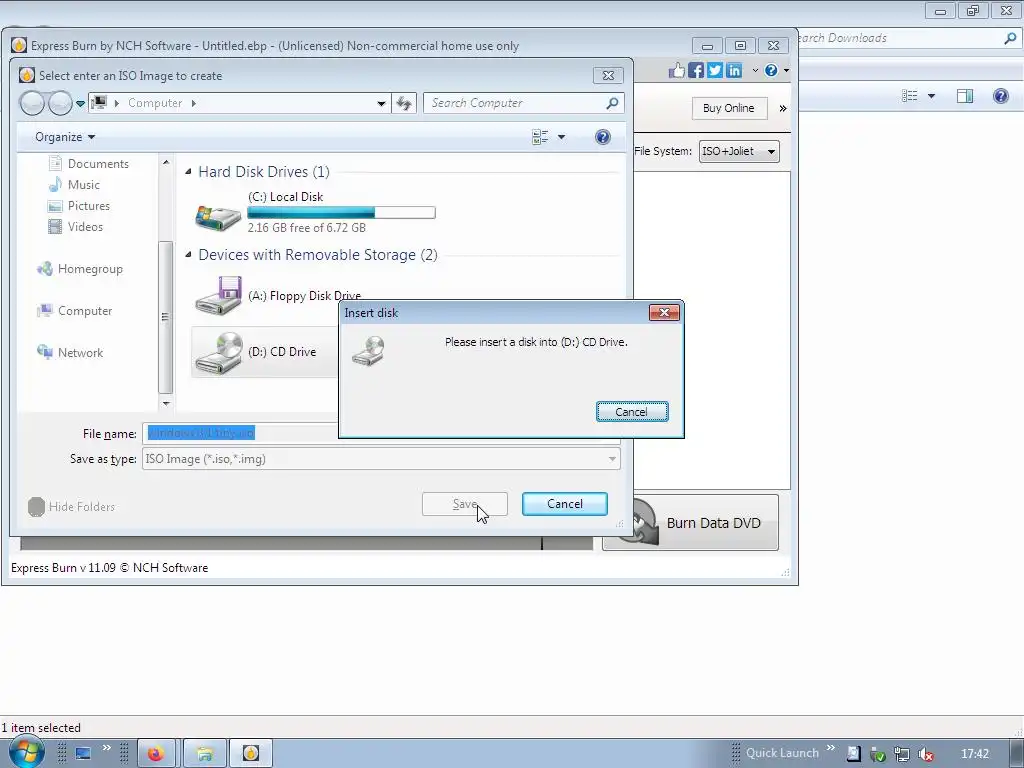The image size is (1024, 768).
Task: Expand the address bar previous locations dropdown
Action: 381,103
